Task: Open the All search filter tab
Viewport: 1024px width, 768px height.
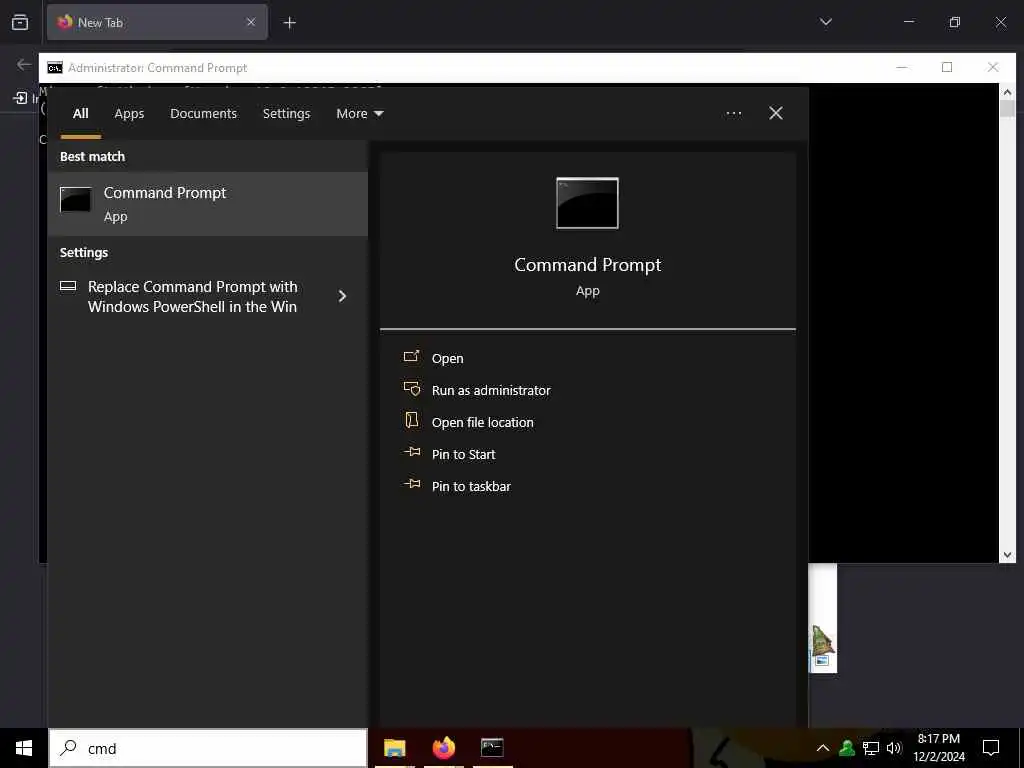Action: click(x=80, y=114)
